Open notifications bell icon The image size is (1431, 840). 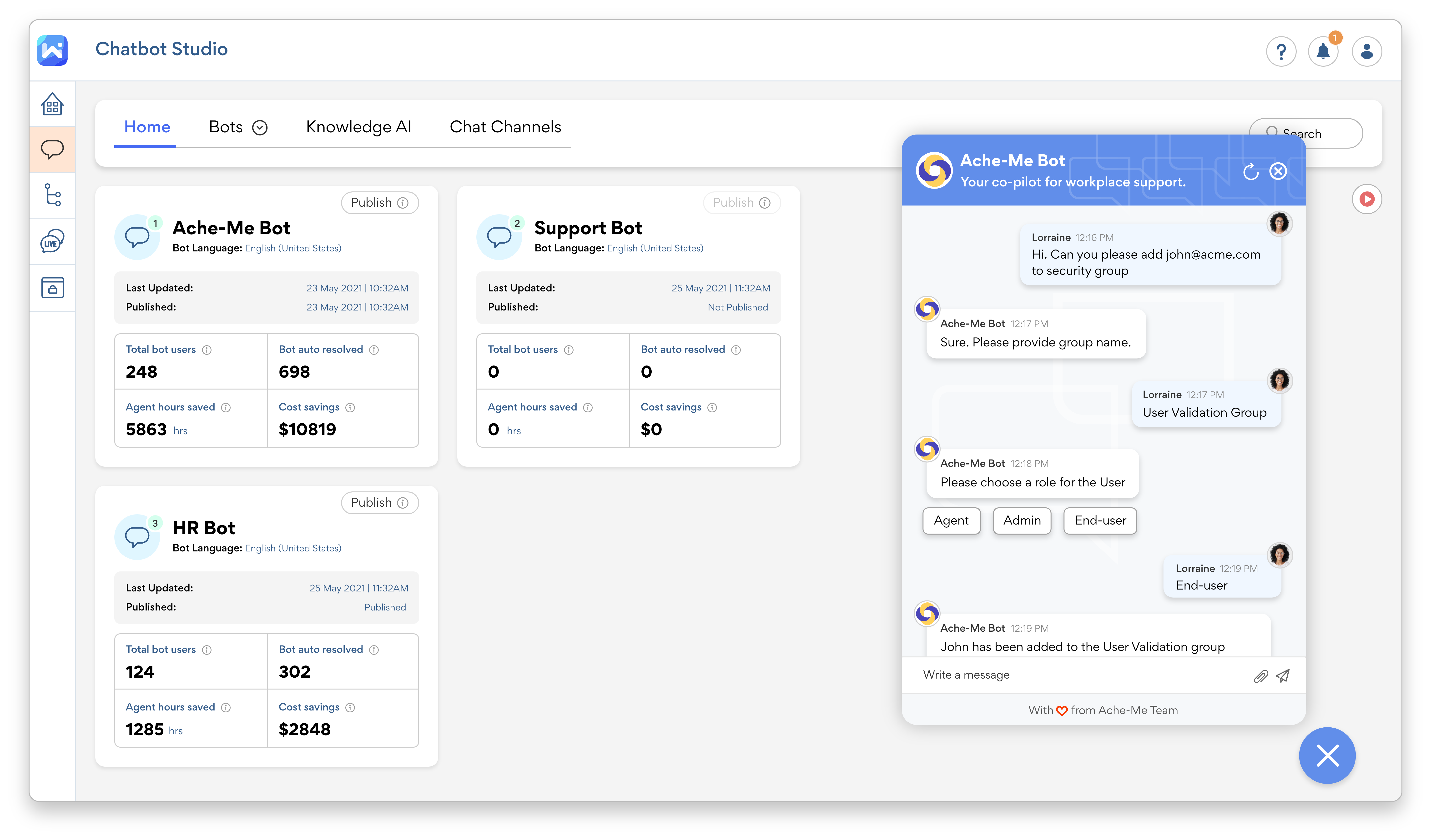(x=1323, y=52)
